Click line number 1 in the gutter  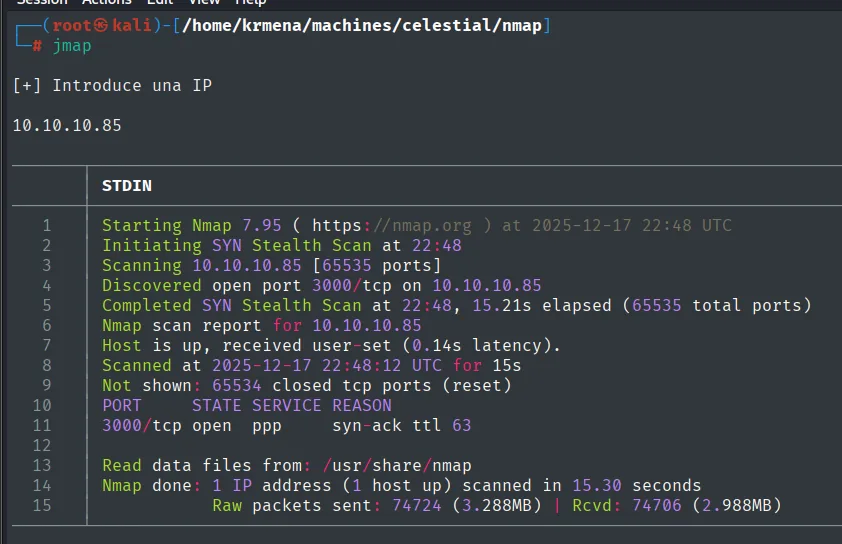[47, 225]
